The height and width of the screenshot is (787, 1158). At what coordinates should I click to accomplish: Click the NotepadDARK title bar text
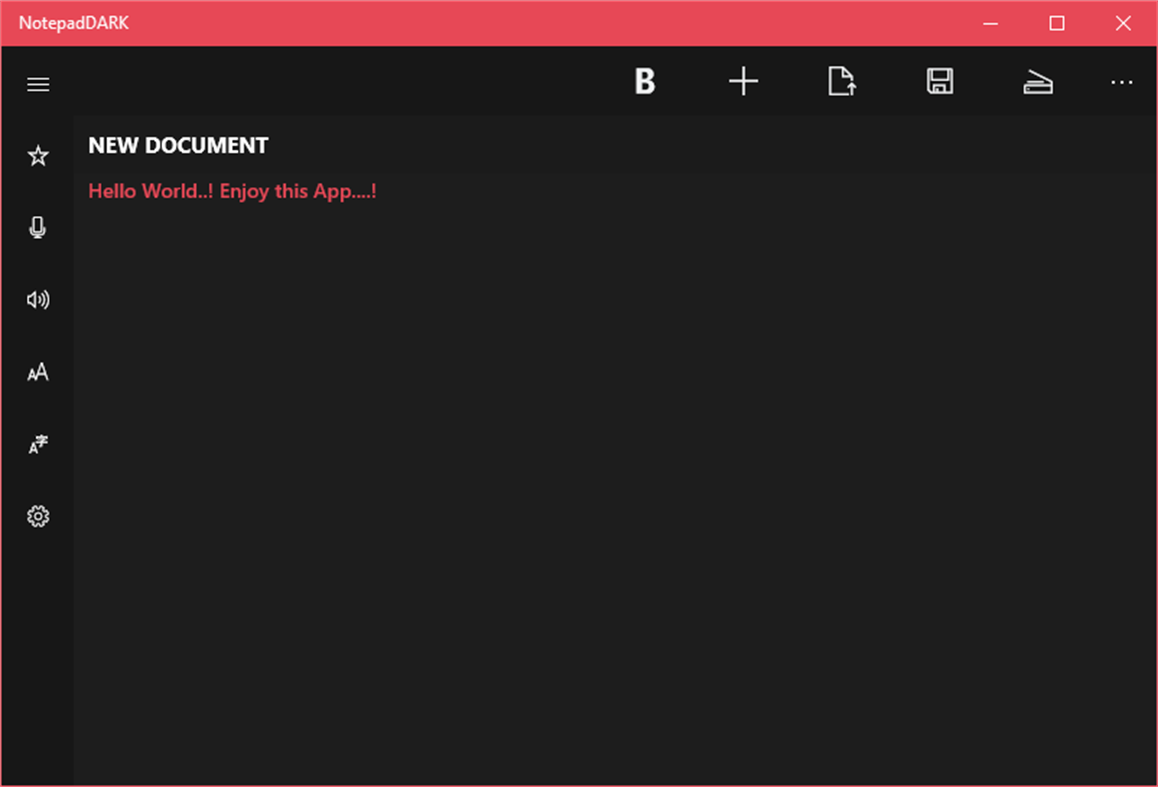pyautogui.click(x=74, y=22)
